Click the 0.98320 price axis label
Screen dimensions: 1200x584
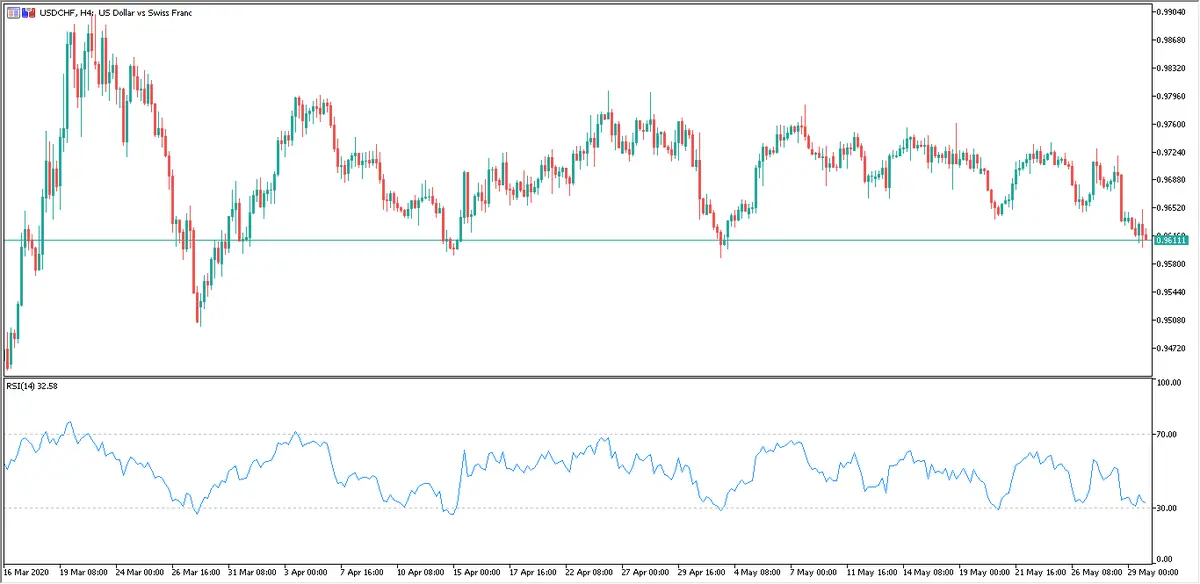pos(1173,68)
